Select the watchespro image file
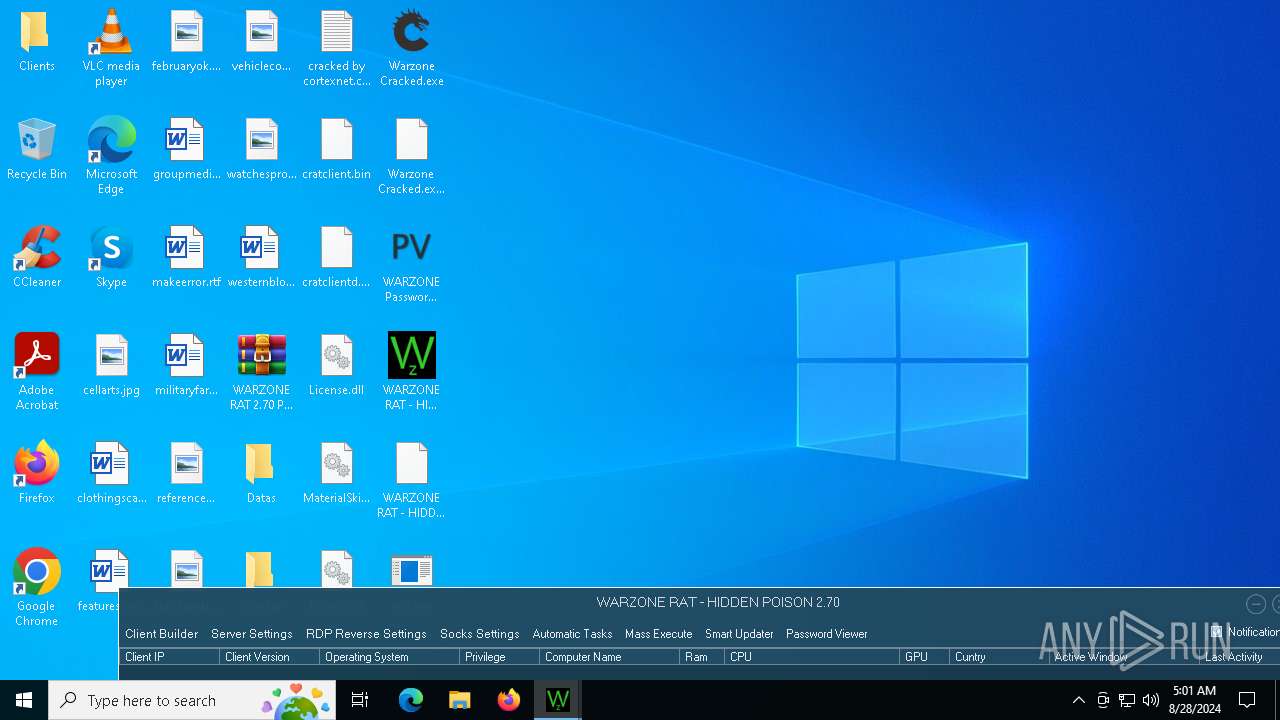 click(x=261, y=150)
